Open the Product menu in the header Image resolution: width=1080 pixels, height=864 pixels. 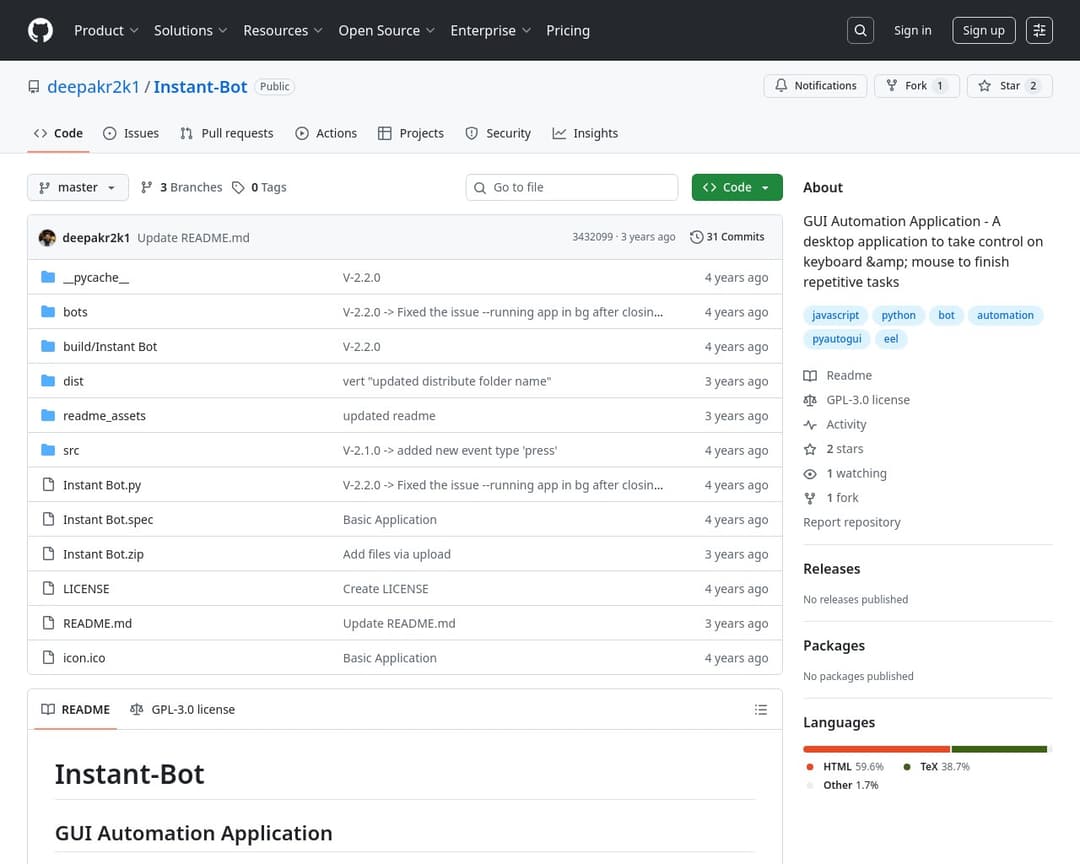pos(105,30)
